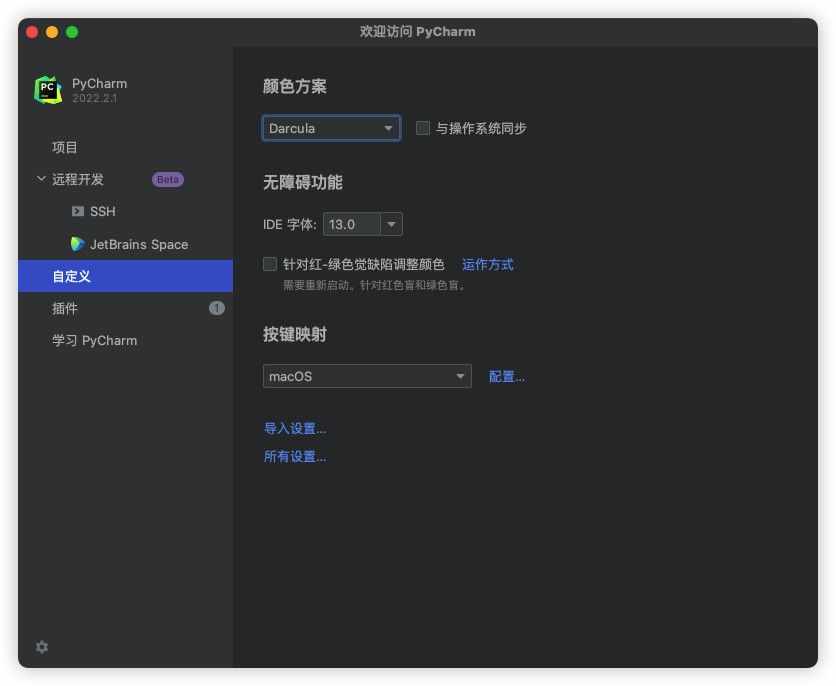Click the JetBrains Space logo icon
This screenshot has height=686, width=836.
pyautogui.click(x=77, y=244)
